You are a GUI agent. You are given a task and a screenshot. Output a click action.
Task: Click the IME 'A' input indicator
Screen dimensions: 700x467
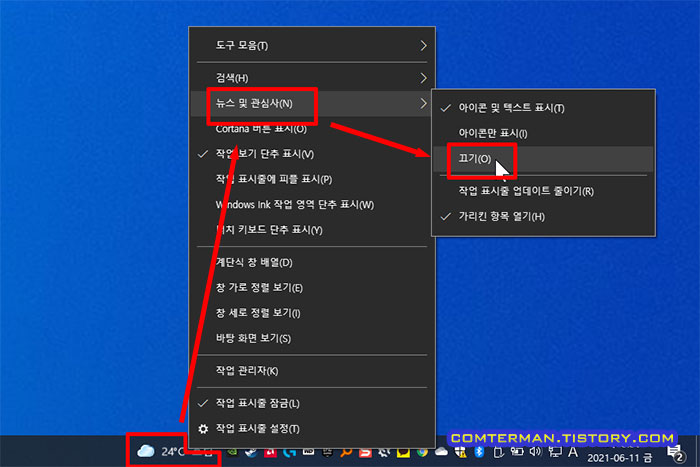pos(573,452)
